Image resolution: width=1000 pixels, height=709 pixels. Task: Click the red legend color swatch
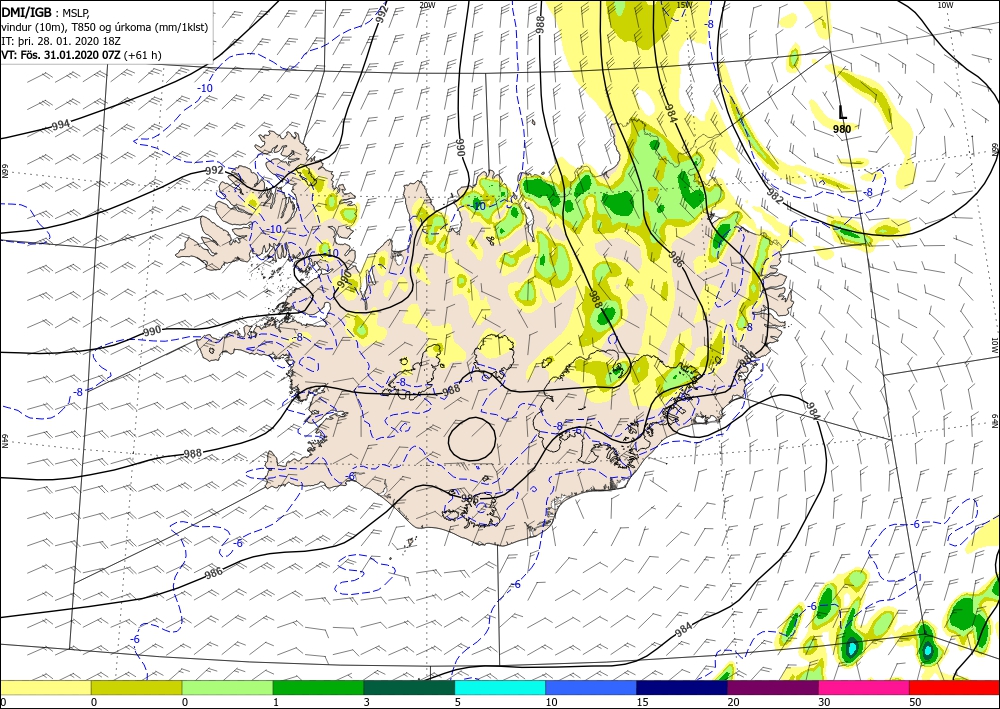(955, 688)
